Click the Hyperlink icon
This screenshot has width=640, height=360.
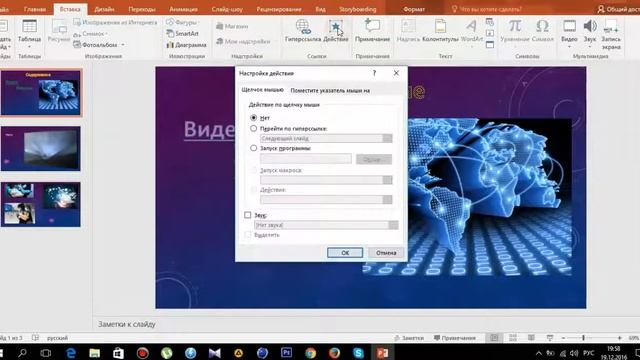point(303,26)
